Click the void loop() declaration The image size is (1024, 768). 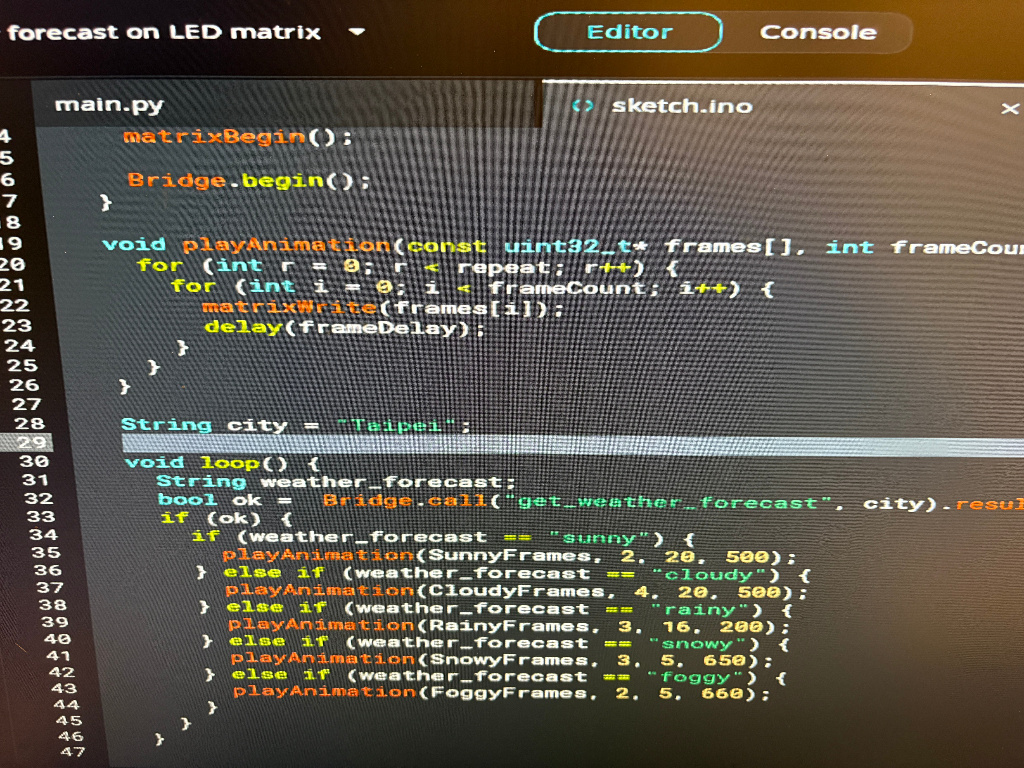click(x=220, y=463)
